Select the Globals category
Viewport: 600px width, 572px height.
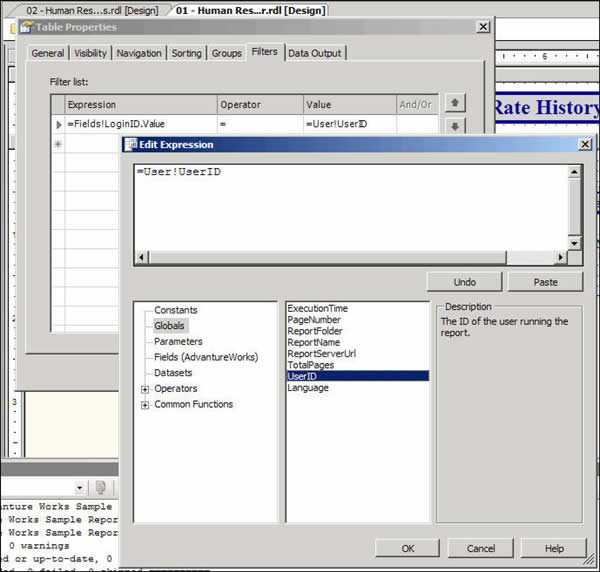point(169,326)
